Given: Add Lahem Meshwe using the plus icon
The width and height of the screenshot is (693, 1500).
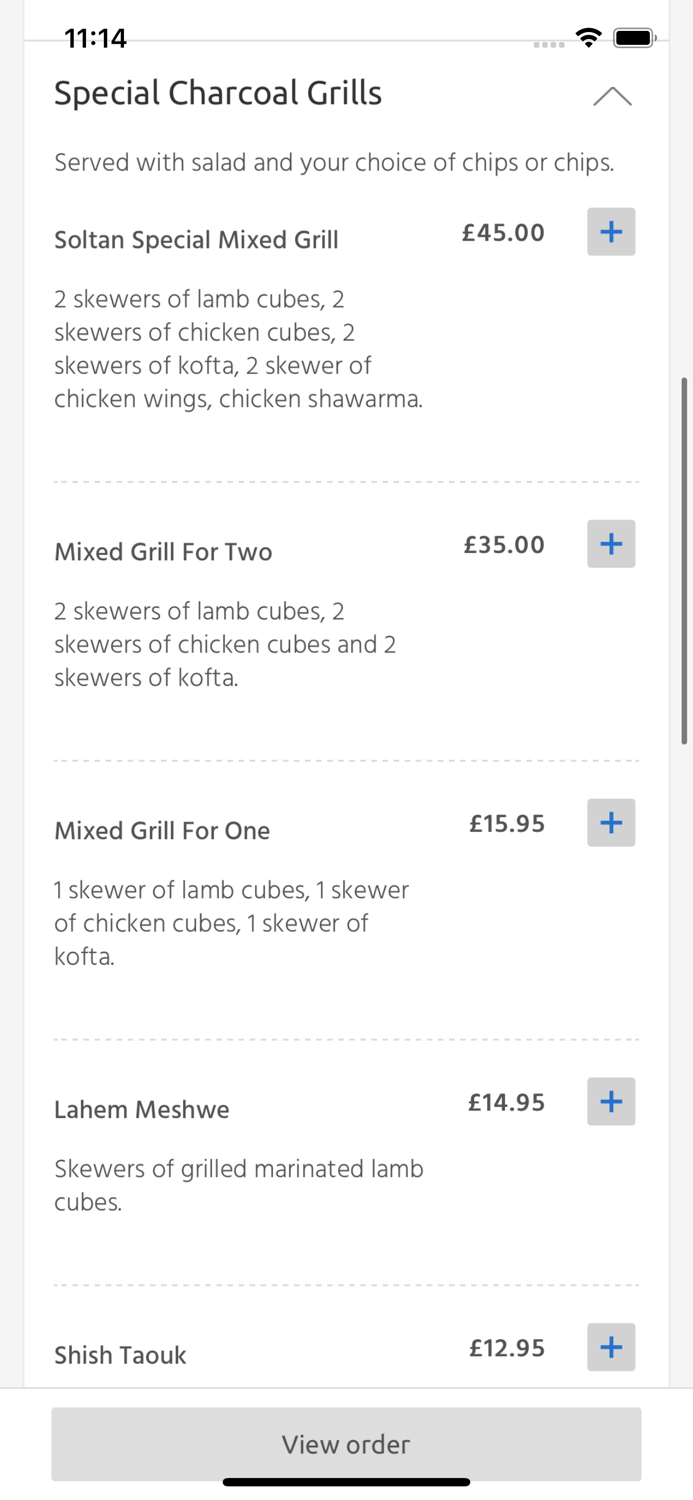Looking at the screenshot, I should tap(611, 1102).
